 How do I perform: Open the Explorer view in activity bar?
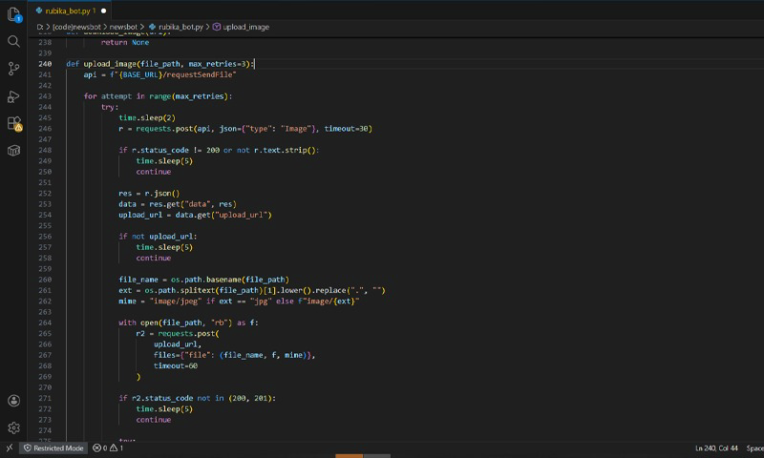tap(14, 14)
